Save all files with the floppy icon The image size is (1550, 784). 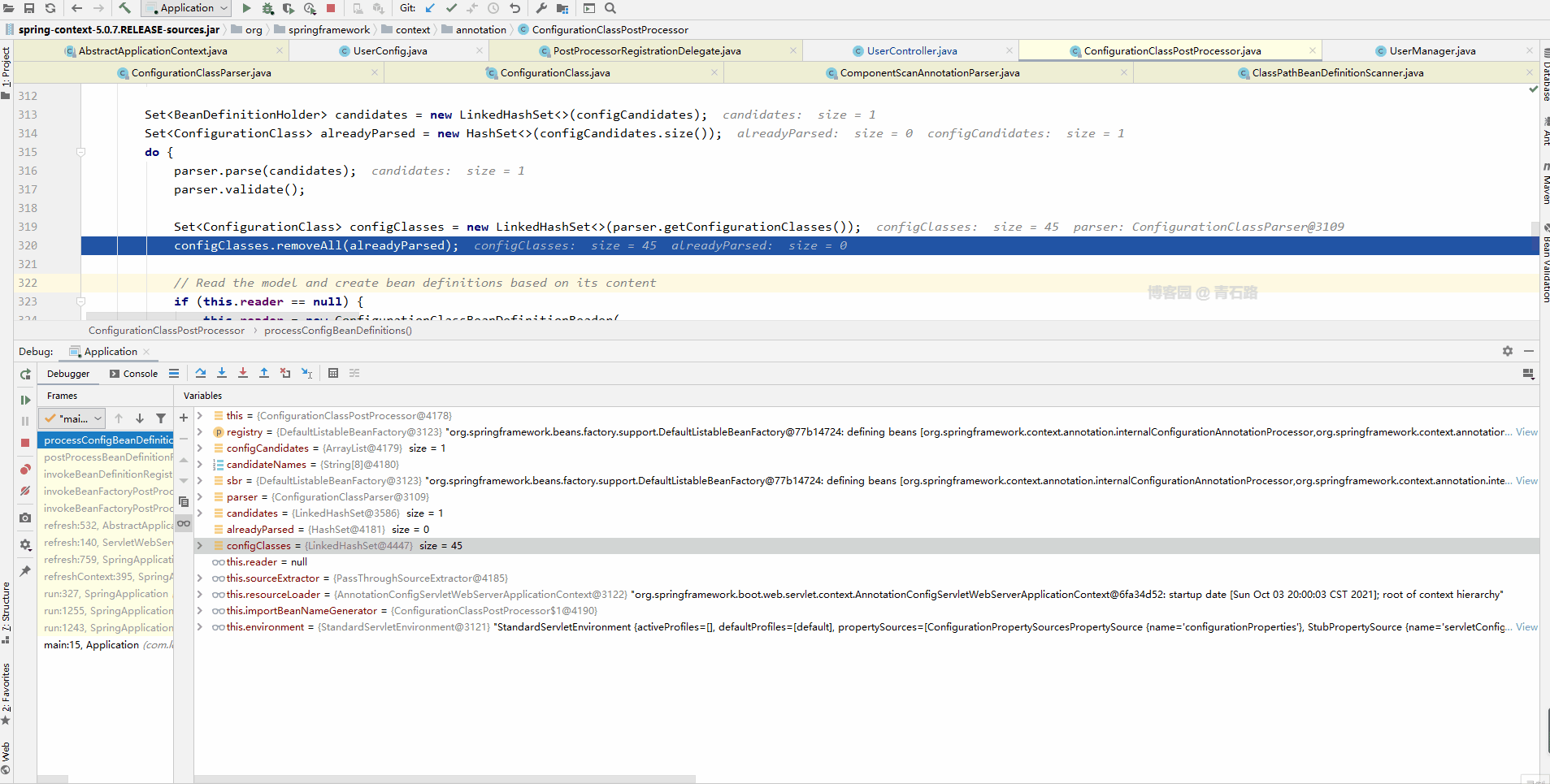pyautogui.click(x=29, y=8)
